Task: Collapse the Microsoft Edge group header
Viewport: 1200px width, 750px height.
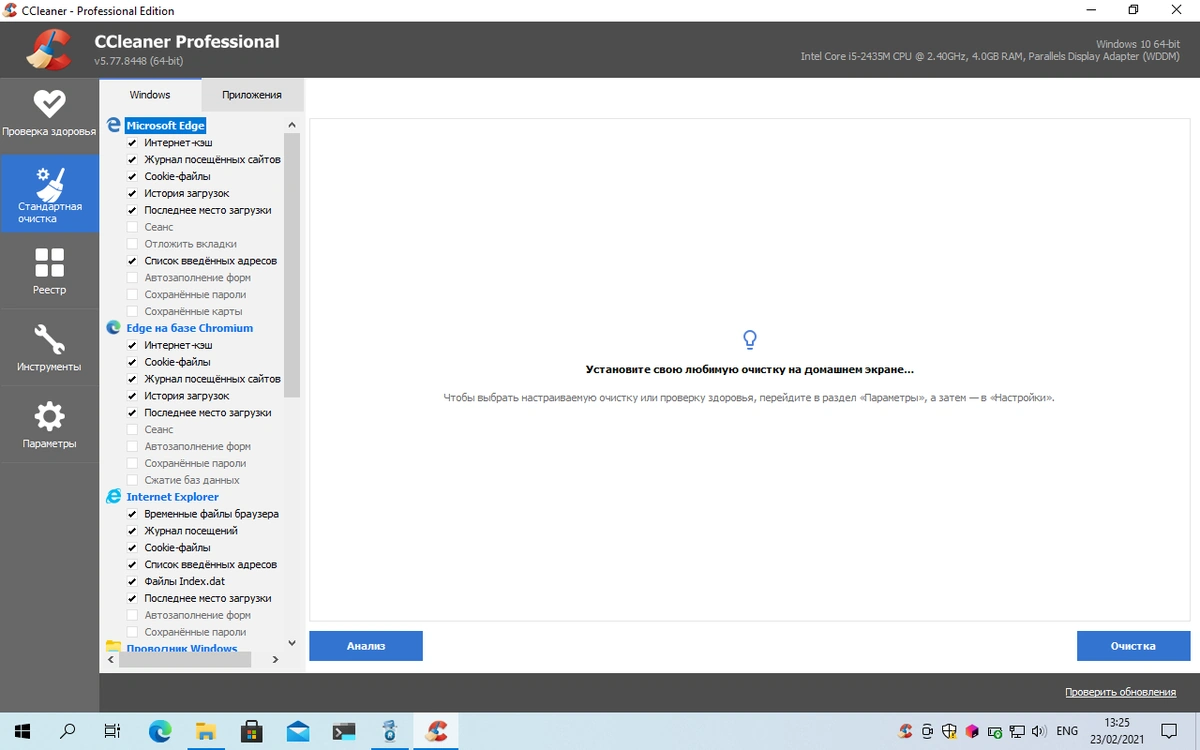Action: pyautogui.click(x=165, y=126)
